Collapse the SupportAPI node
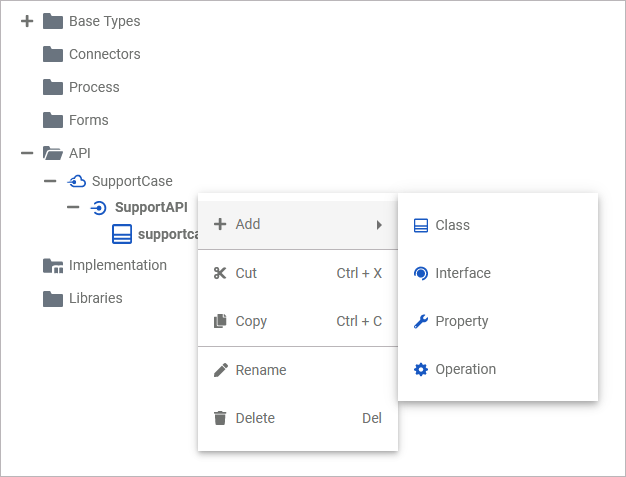 tap(73, 208)
